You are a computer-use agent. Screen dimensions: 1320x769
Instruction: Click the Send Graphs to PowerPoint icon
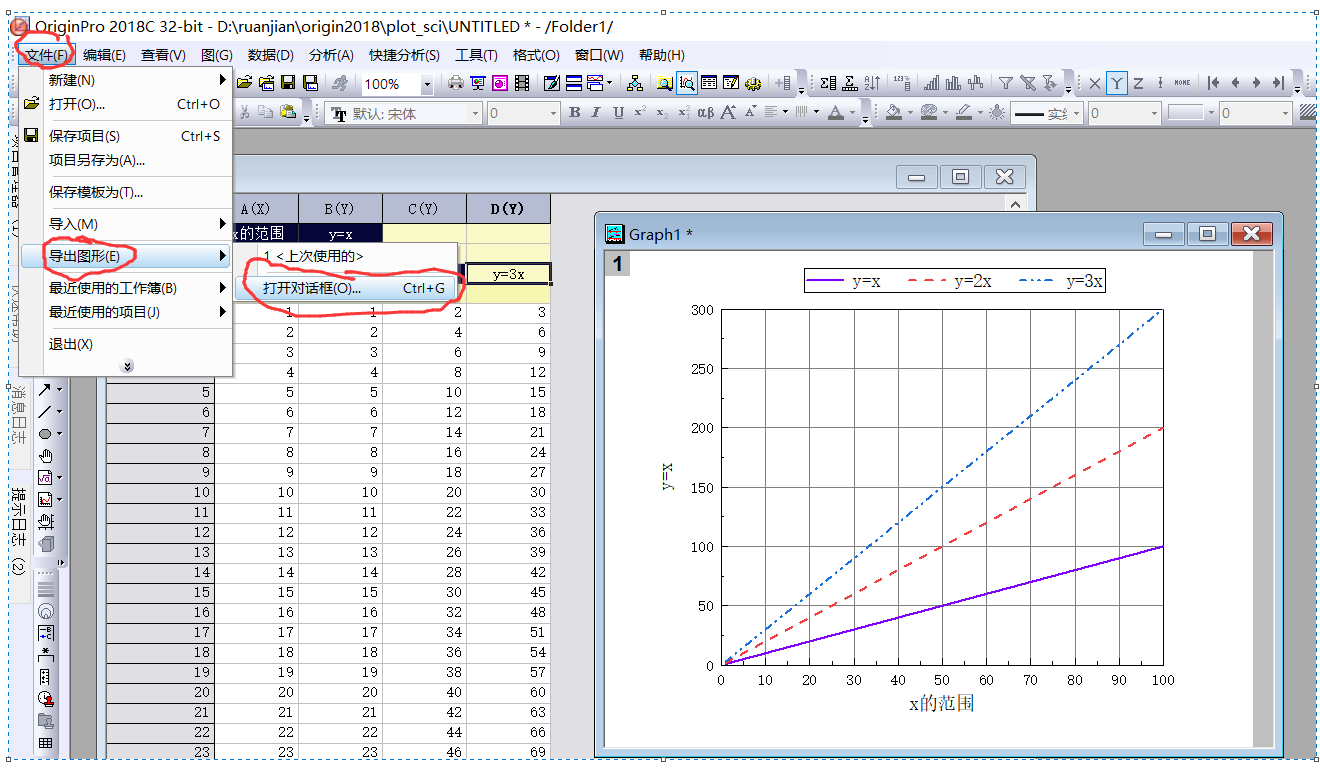point(500,83)
